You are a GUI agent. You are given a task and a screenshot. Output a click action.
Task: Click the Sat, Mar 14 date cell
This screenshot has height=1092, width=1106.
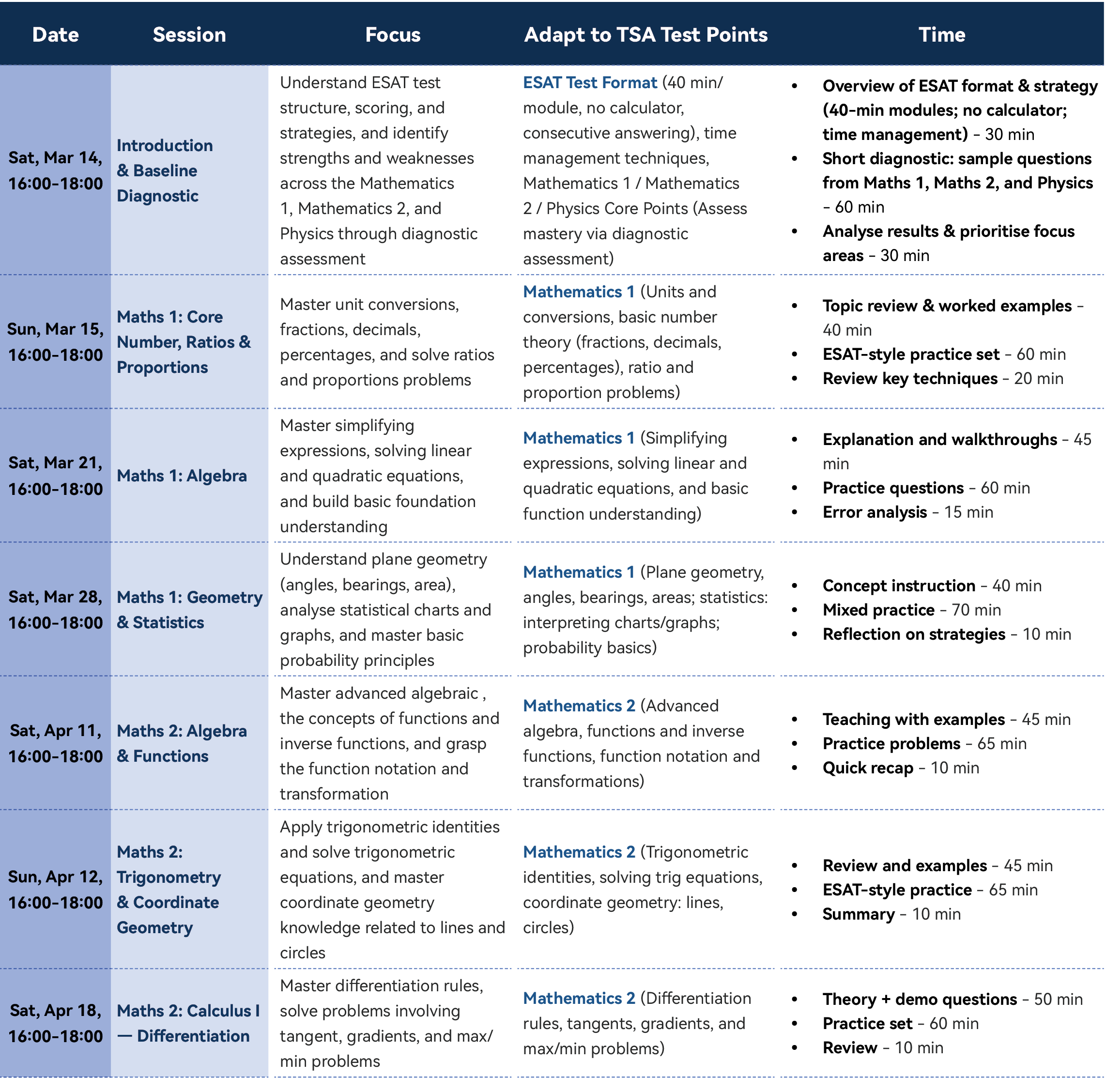coord(56,170)
